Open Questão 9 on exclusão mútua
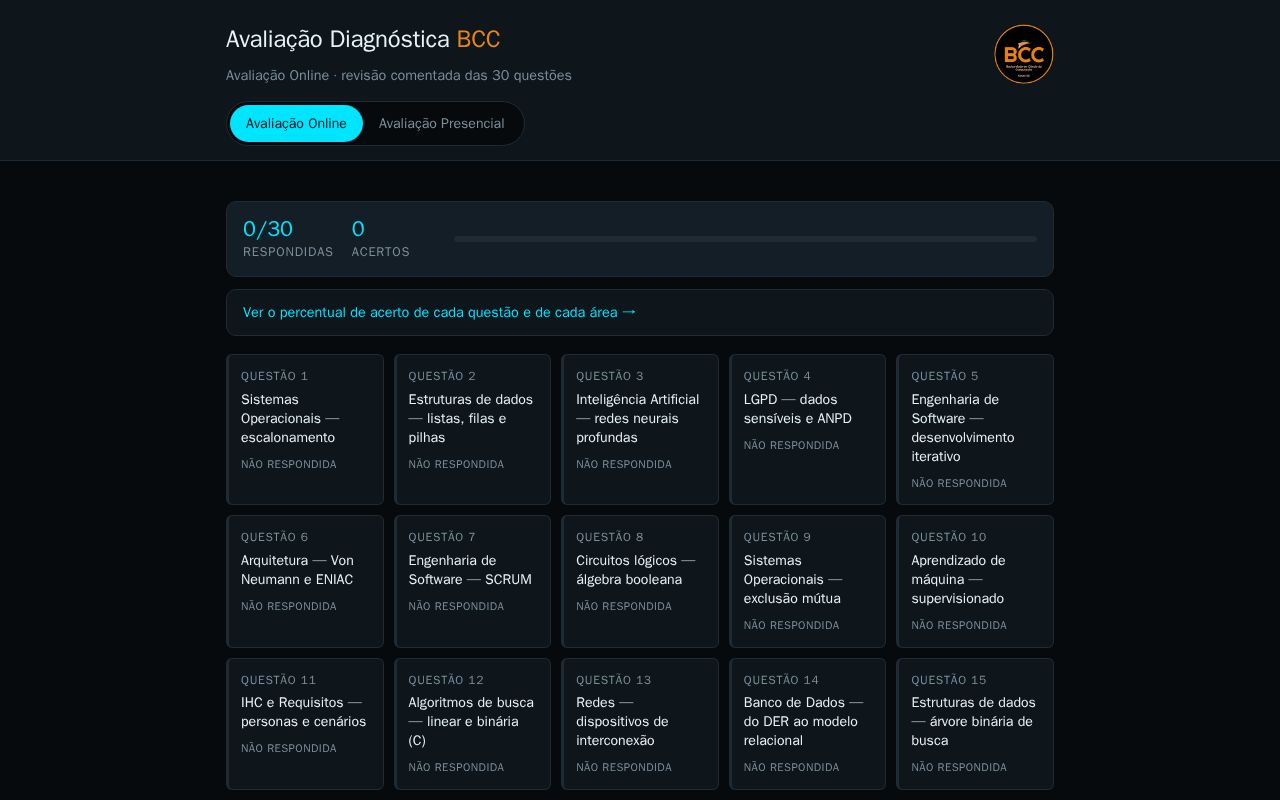This screenshot has height=800, width=1280. [808, 581]
